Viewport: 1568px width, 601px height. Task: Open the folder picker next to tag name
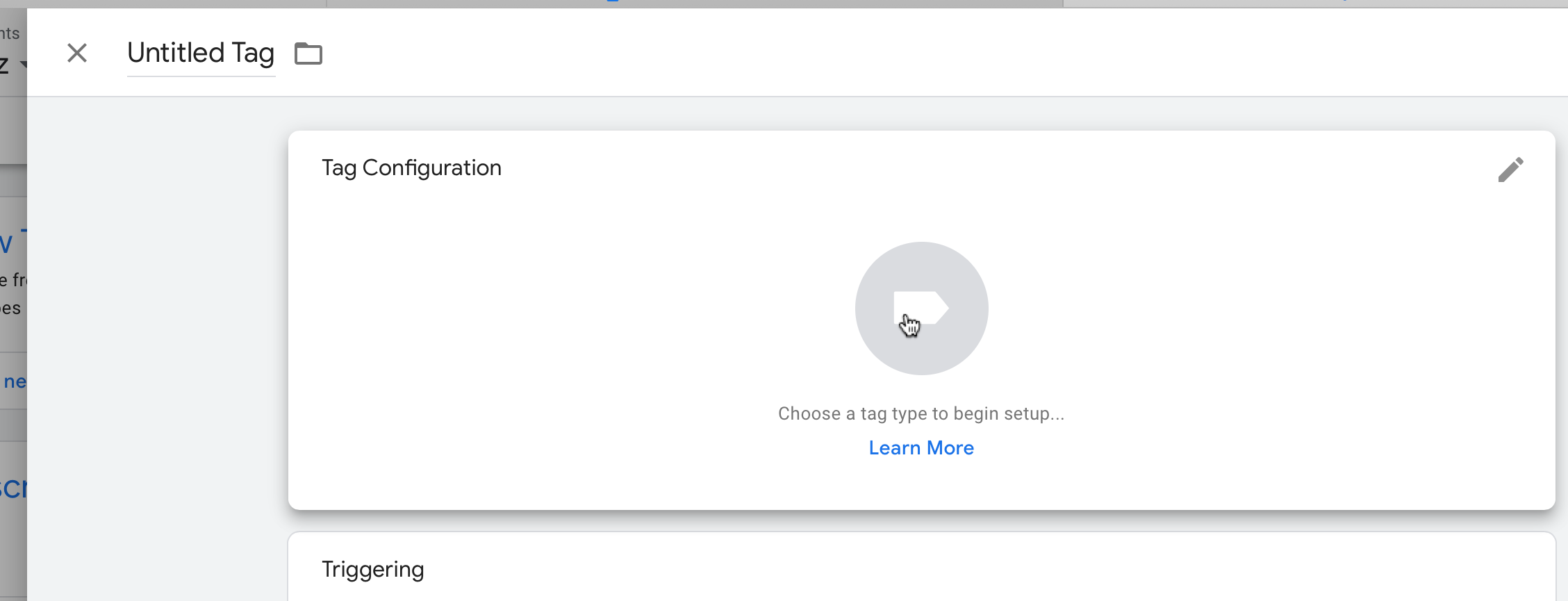click(308, 53)
